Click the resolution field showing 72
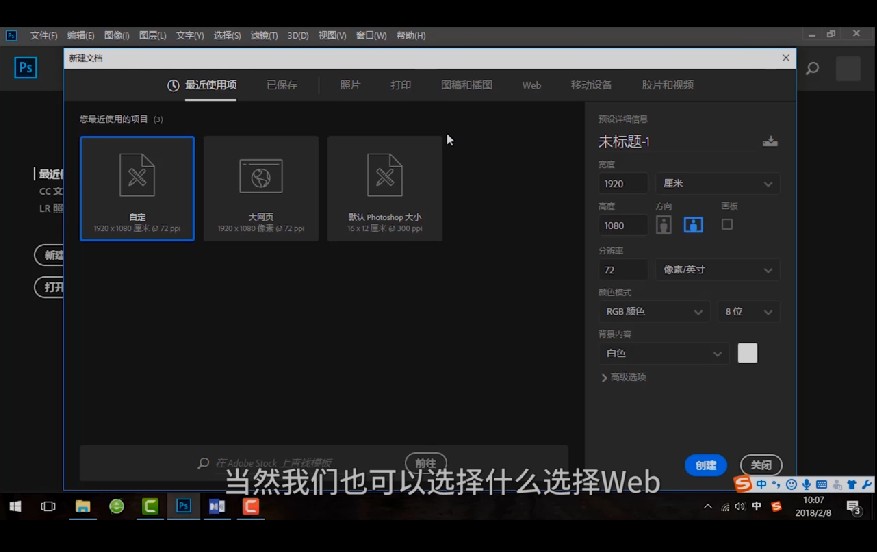877x552 pixels. coord(623,270)
